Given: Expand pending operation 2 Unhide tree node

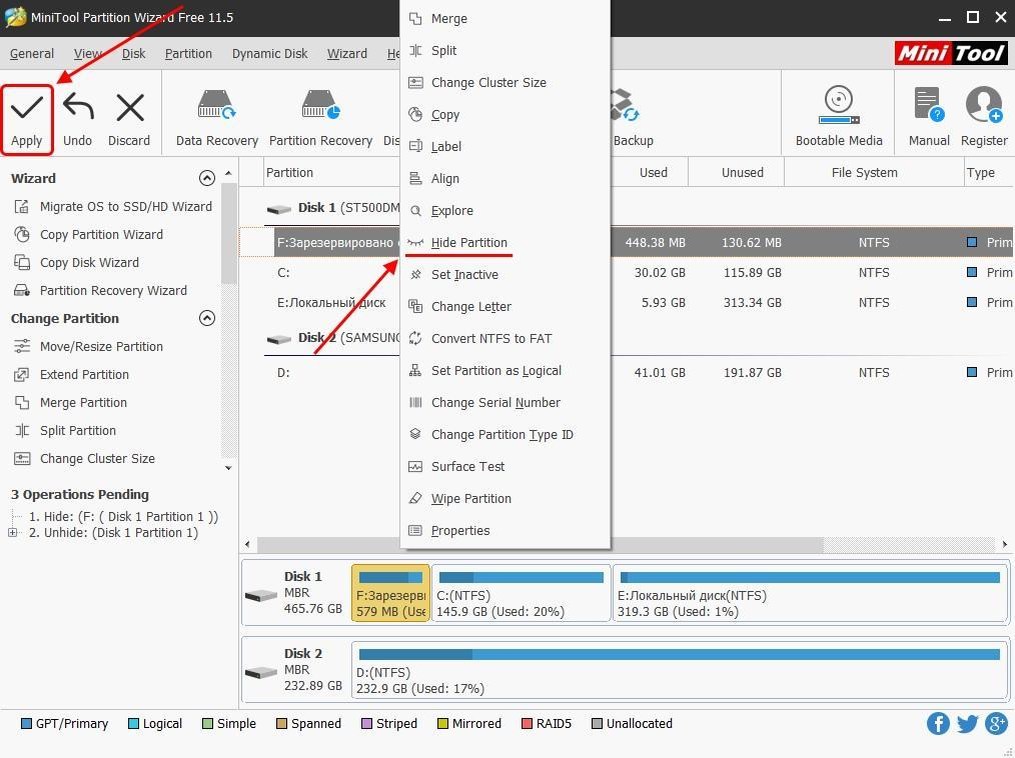Looking at the screenshot, I should [x=12, y=532].
